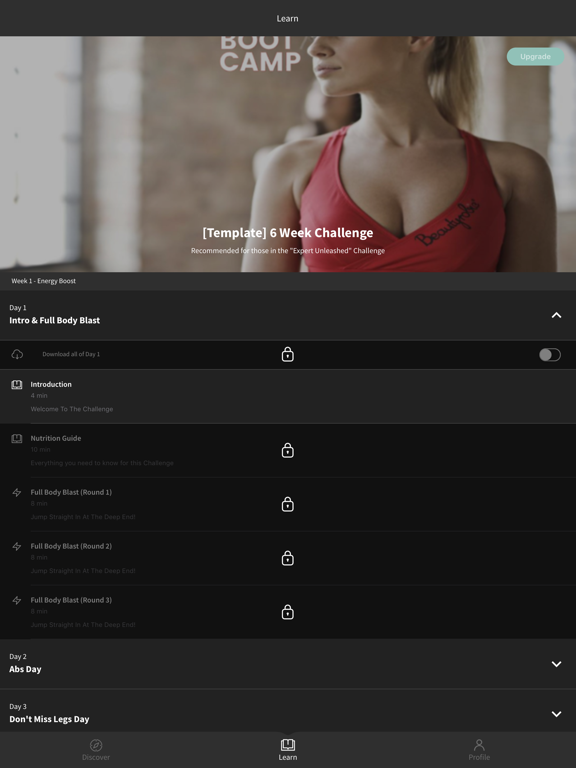Open the Discover tab
Screen dimensions: 576x768
96,750
